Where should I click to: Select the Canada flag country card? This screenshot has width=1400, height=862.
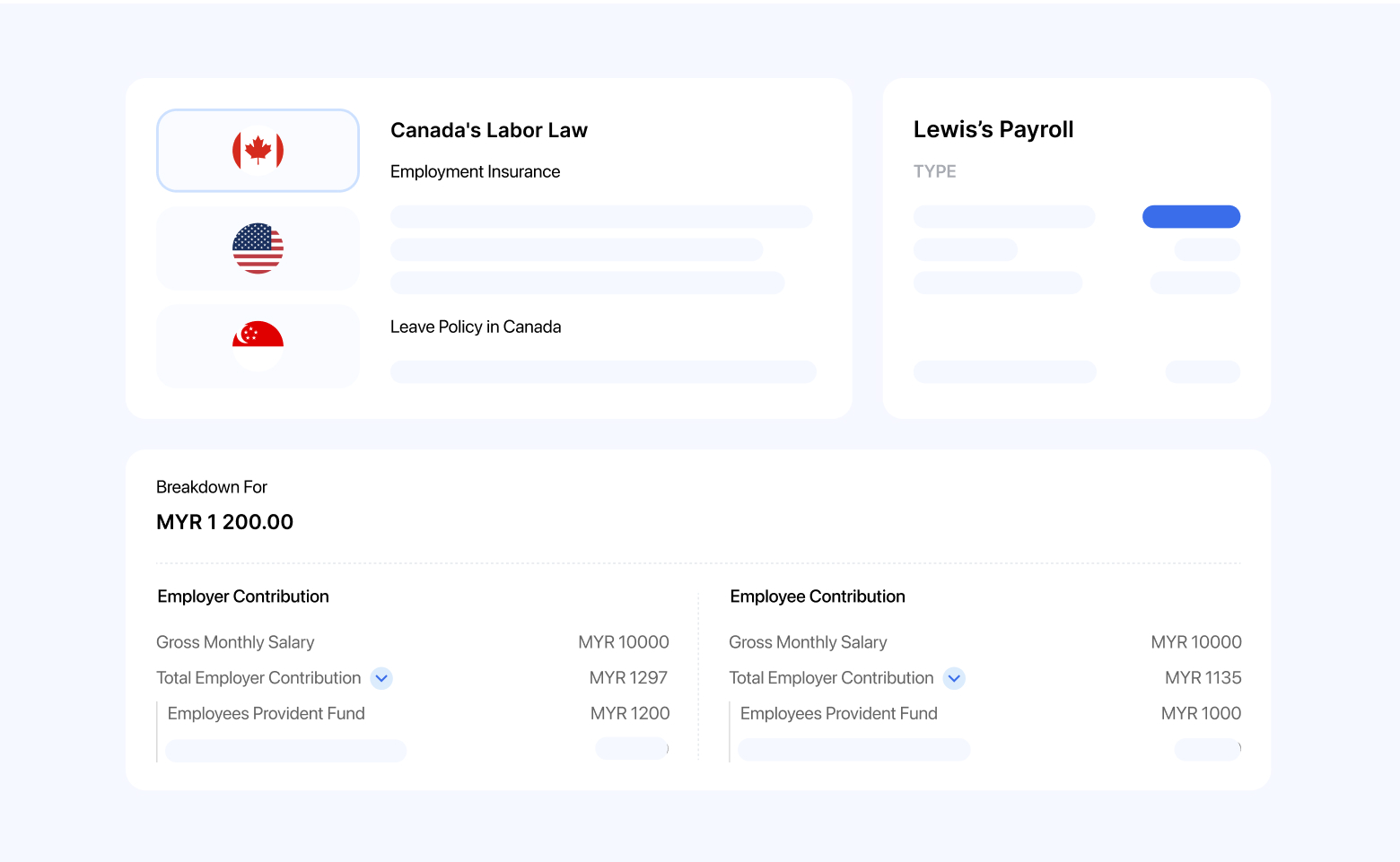click(258, 151)
